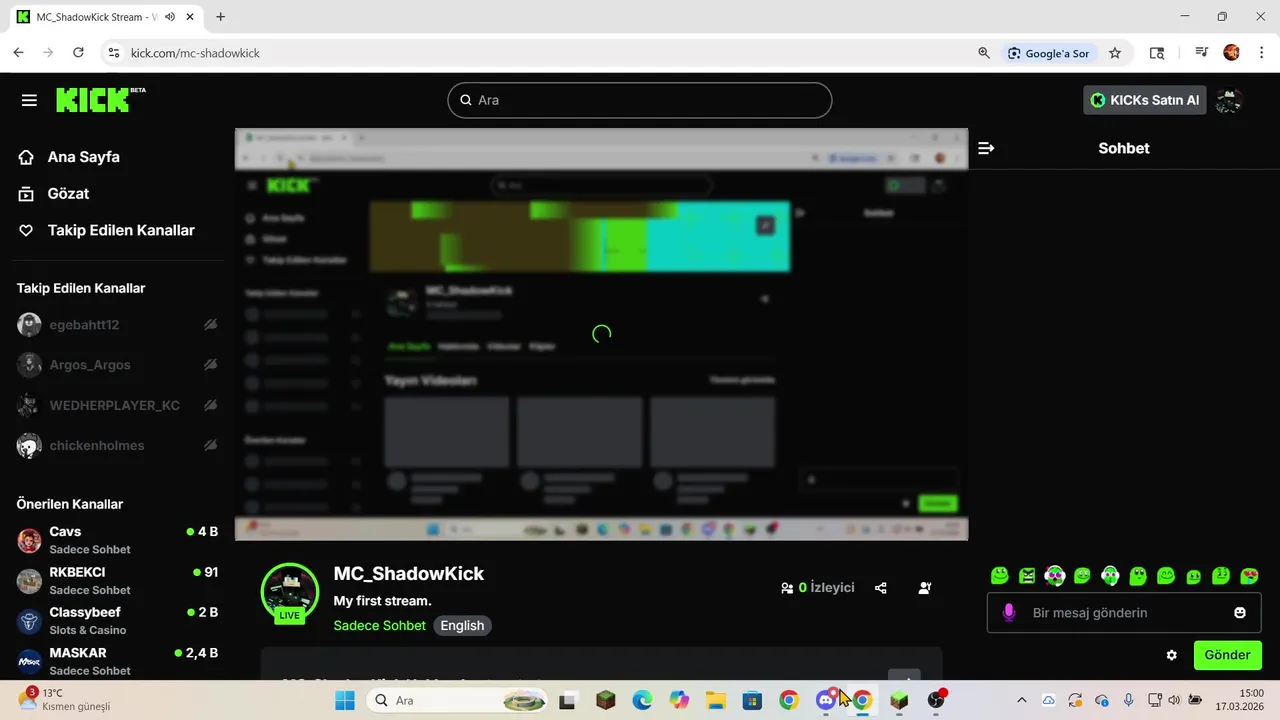Show hidden system tray icons

pos(1021,700)
